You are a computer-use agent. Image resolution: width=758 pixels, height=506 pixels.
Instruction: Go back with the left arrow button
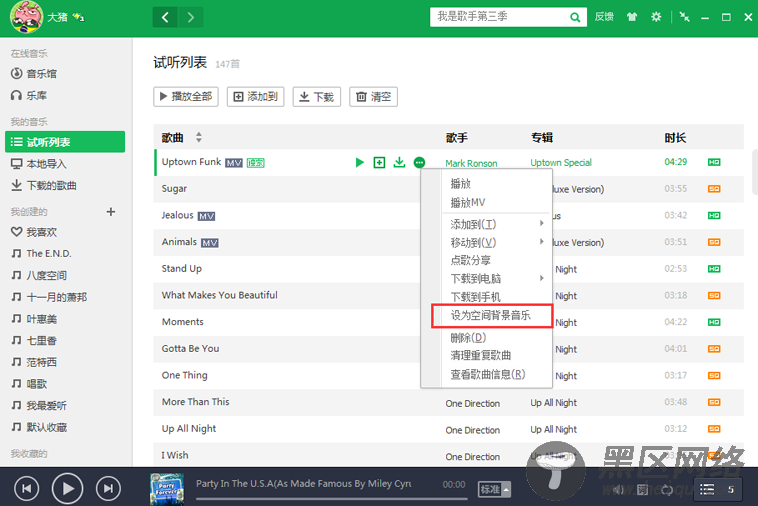click(x=165, y=17)
